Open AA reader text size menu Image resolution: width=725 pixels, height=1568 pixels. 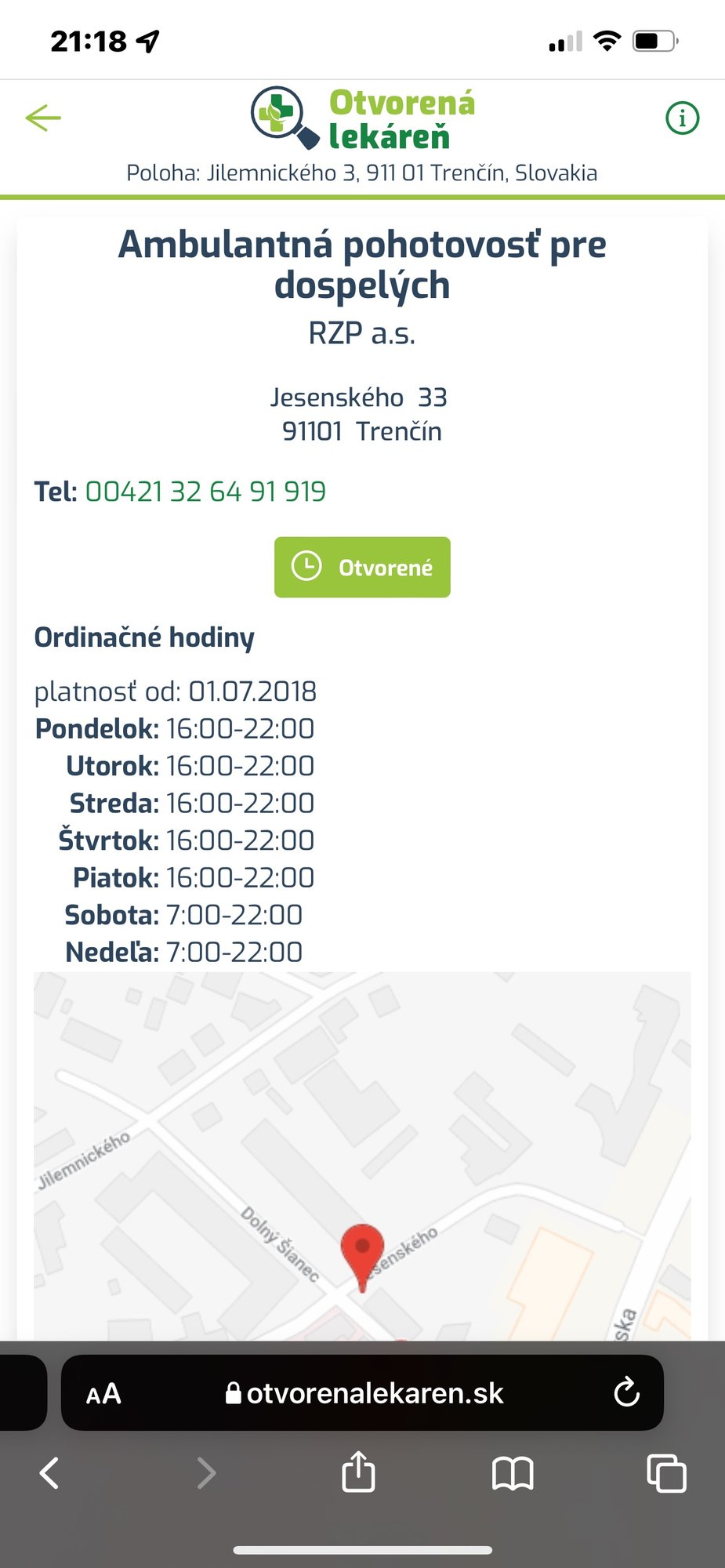tap(103, 1393)
